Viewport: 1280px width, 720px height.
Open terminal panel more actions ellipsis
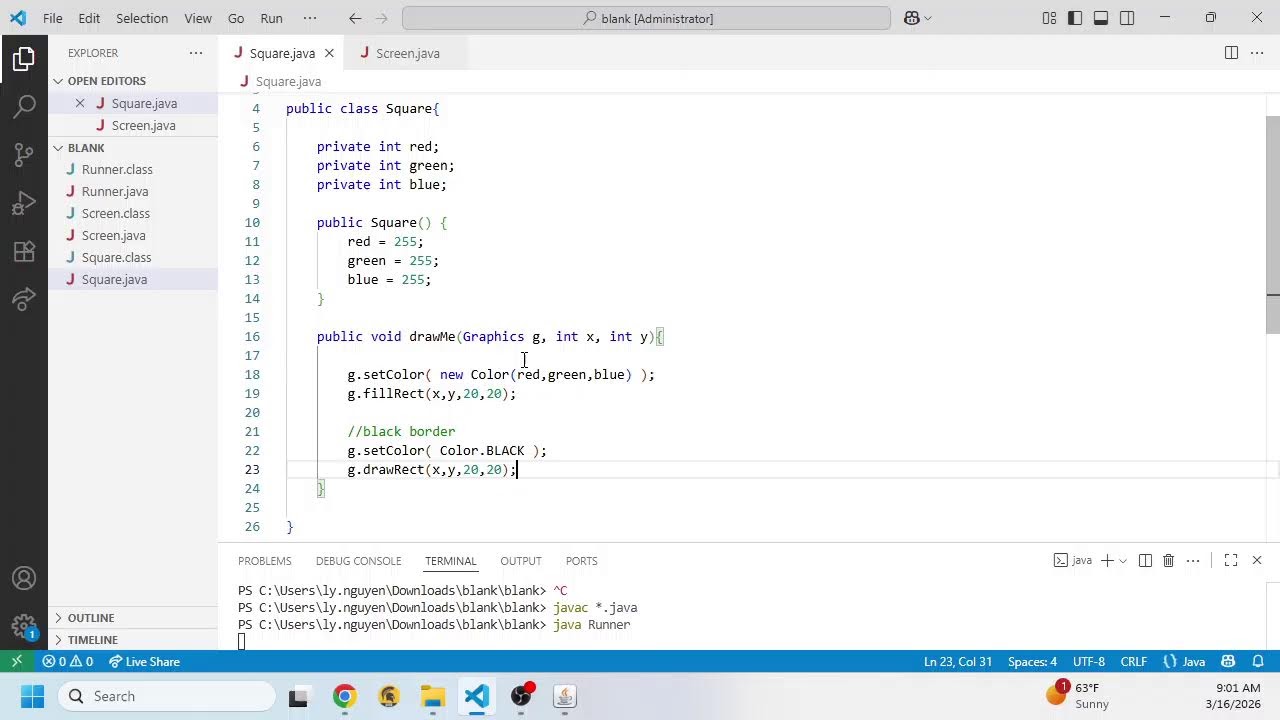1193,561
